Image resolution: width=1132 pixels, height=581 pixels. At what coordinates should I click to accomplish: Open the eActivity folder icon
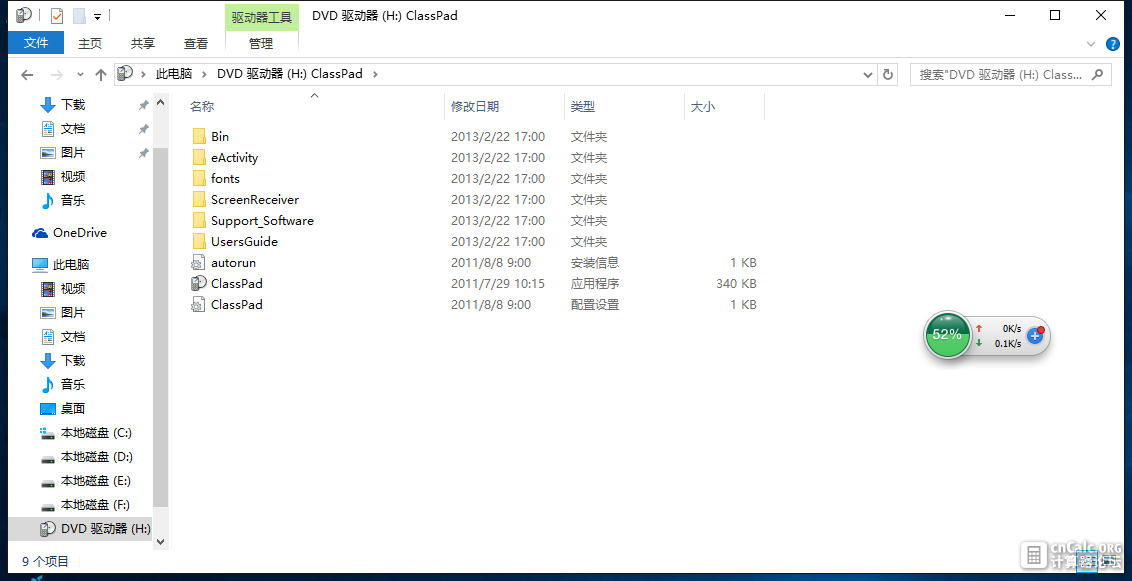click(199, 157)
